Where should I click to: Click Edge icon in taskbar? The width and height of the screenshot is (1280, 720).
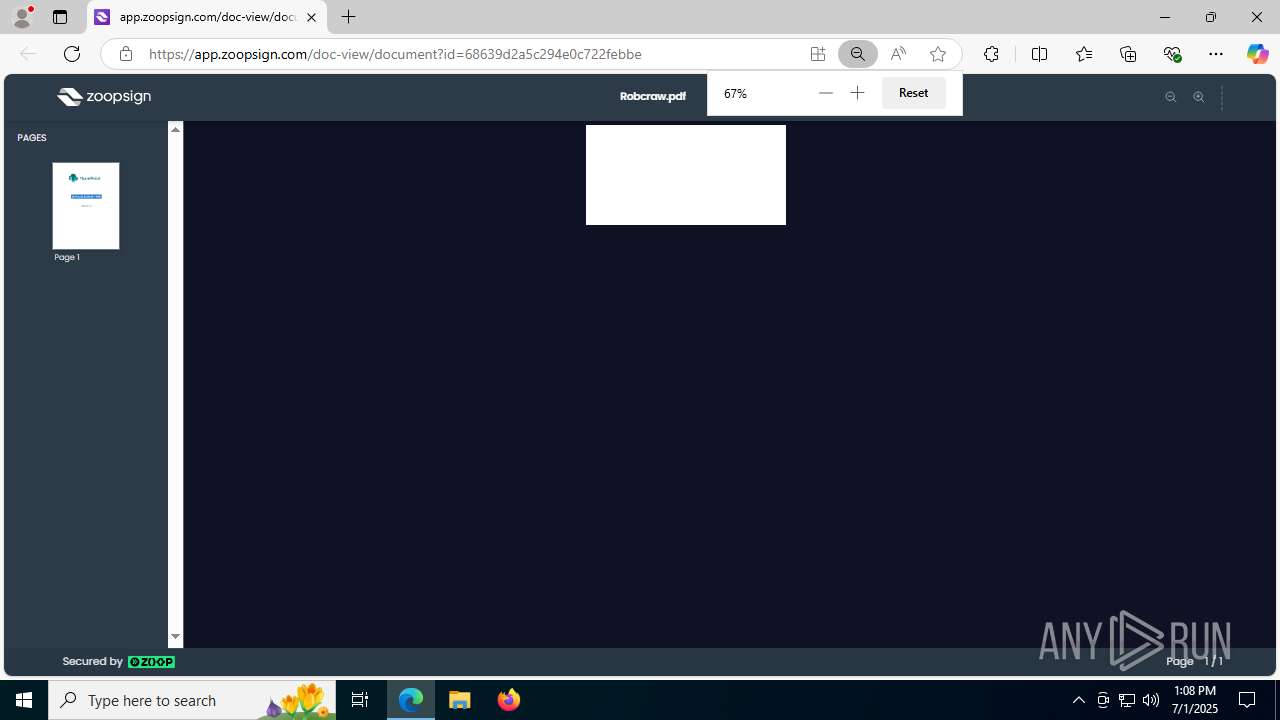pos(411,700)
